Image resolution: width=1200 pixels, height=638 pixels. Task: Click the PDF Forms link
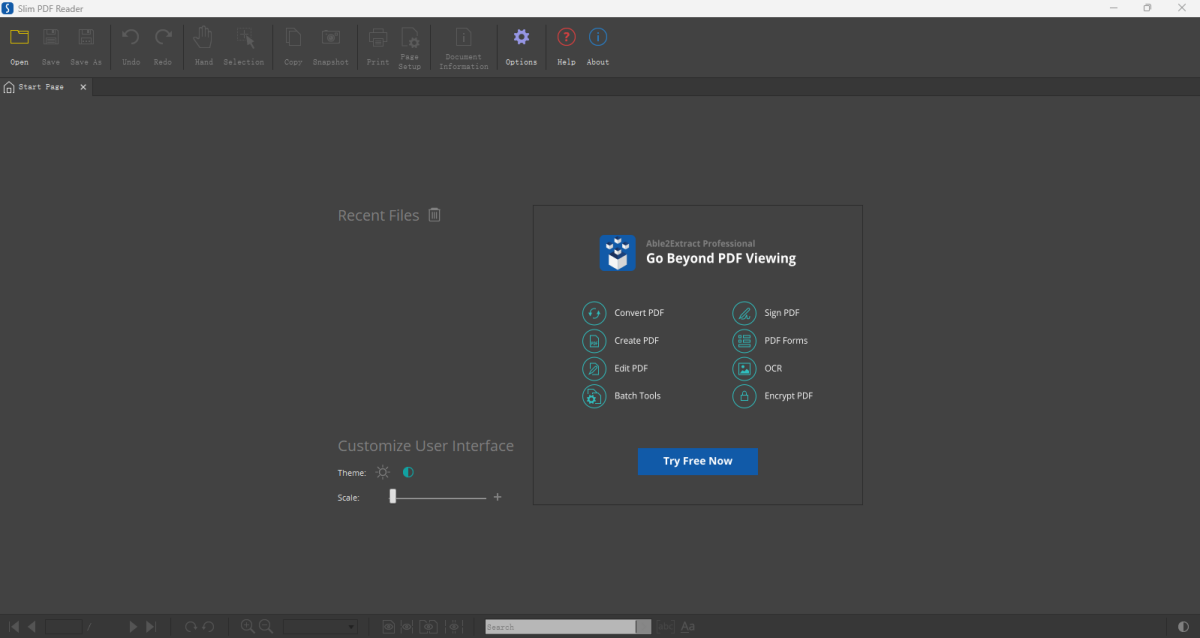click(785, 341)
